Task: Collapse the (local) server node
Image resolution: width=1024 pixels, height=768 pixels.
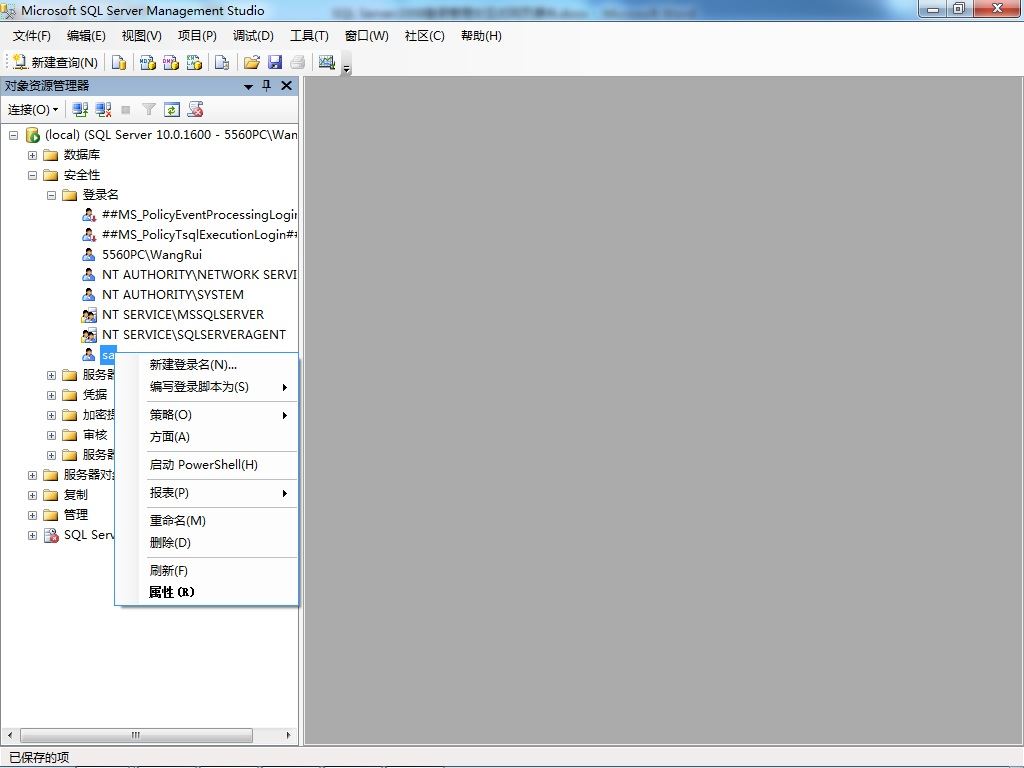Action: click(x=13, y=135)
